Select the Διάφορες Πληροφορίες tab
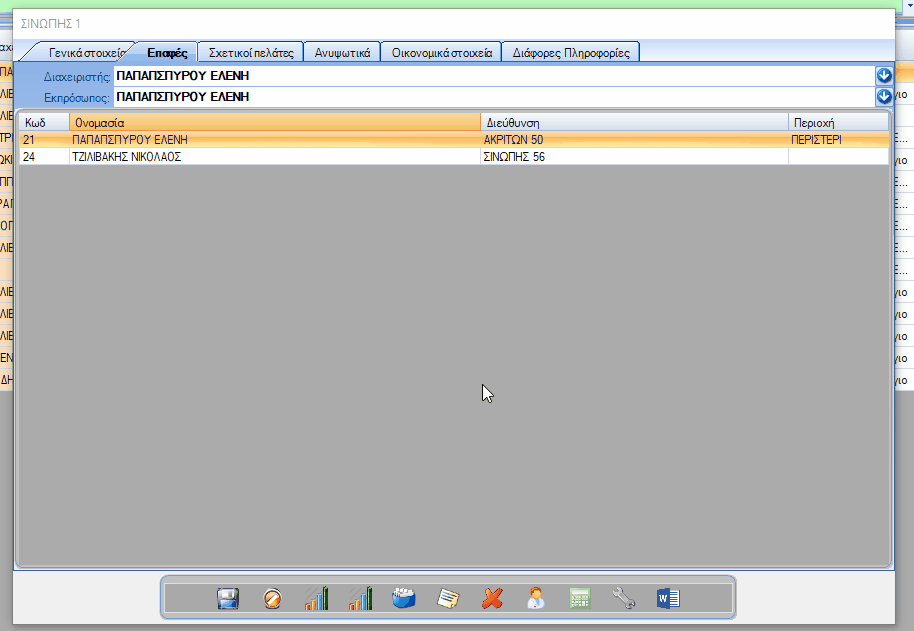The width and height of the screenshot is (914, 631). (x=571, y=52)
